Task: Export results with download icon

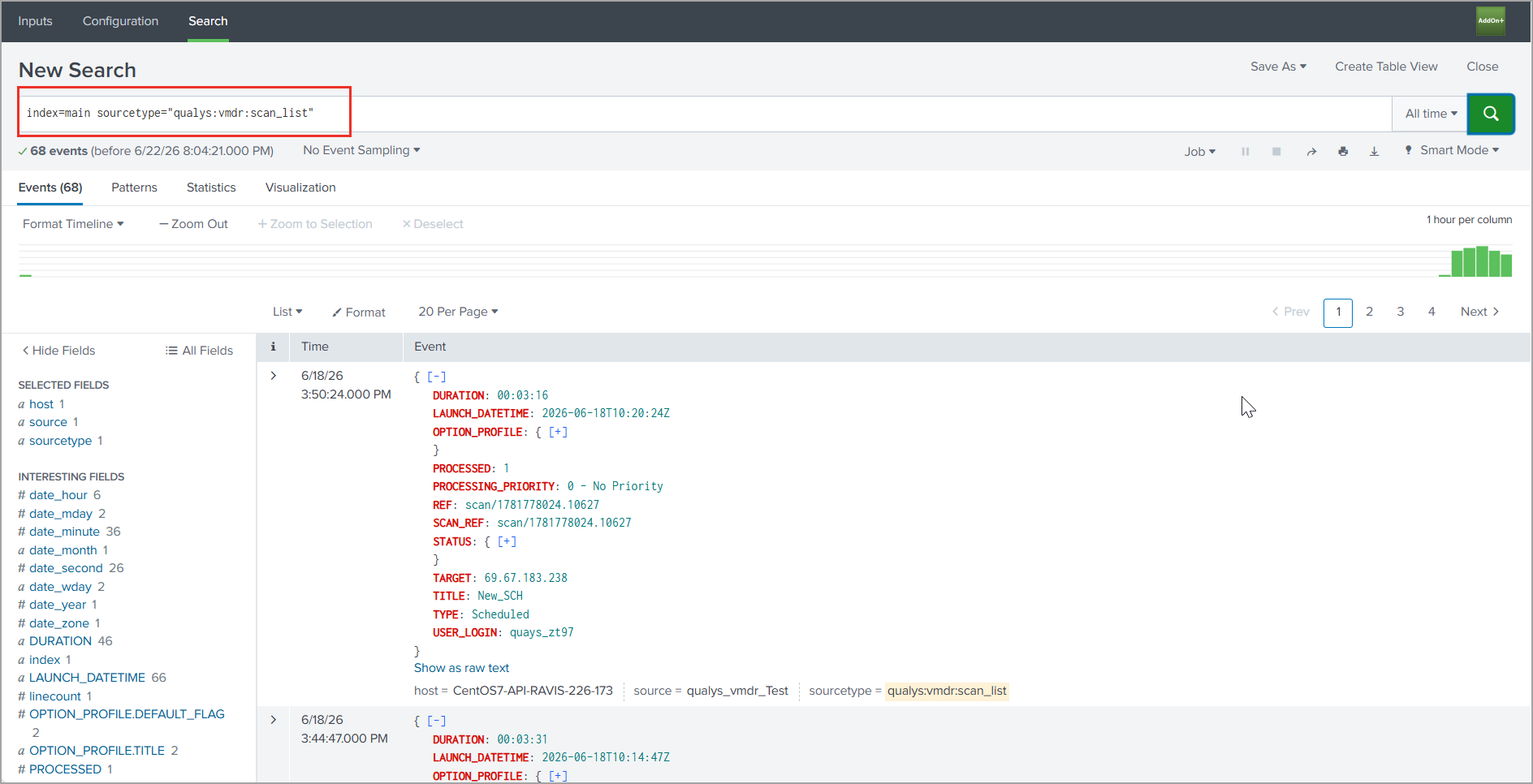Action: (1374, 152)
